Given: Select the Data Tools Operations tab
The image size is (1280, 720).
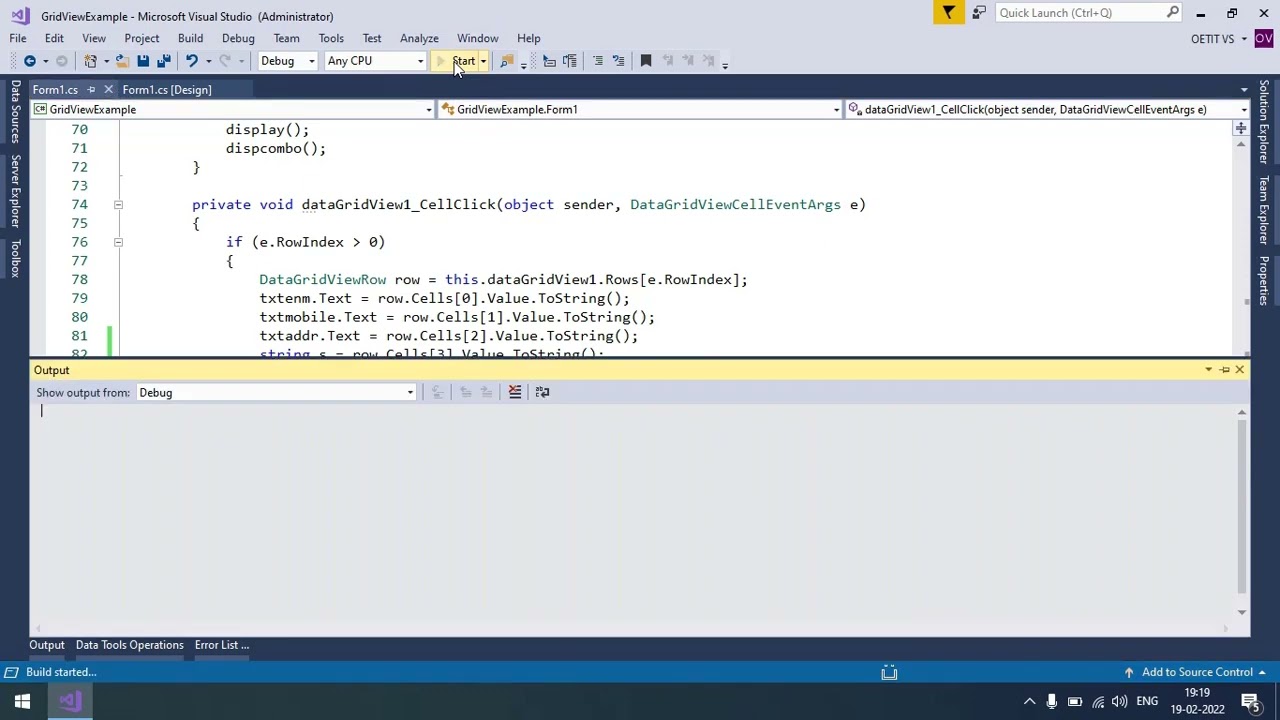Looking at the screenshot, I should [x=130, y=645].
